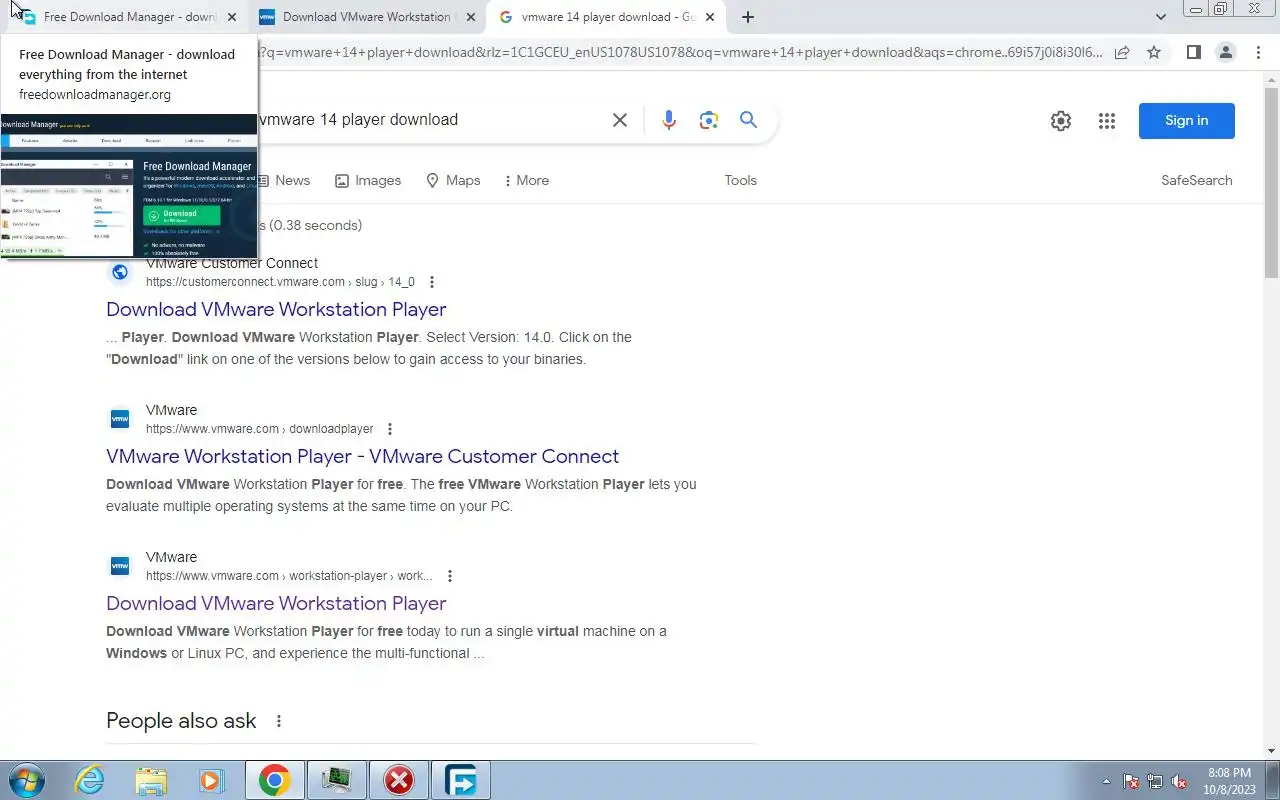Open Download VMware Workstation Player 14_0 result
Image resolution: width=1280 pixels, height=800 pixels.
276,309
